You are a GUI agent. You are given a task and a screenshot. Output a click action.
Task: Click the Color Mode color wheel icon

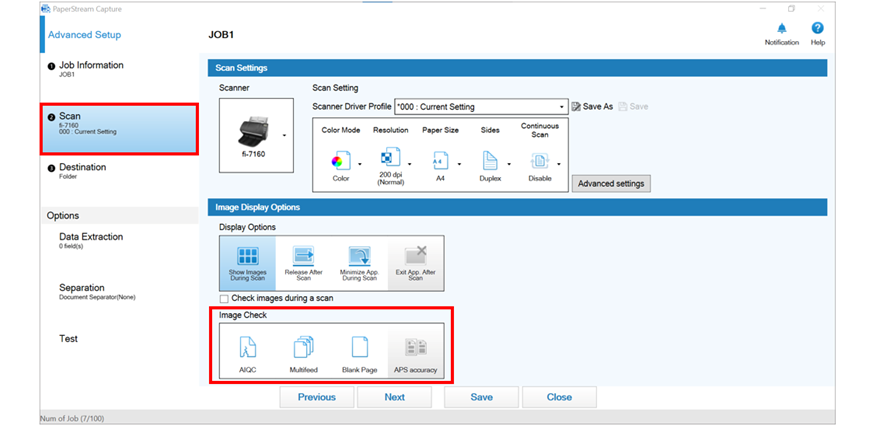pyautogui.click(x=340, y=161)
